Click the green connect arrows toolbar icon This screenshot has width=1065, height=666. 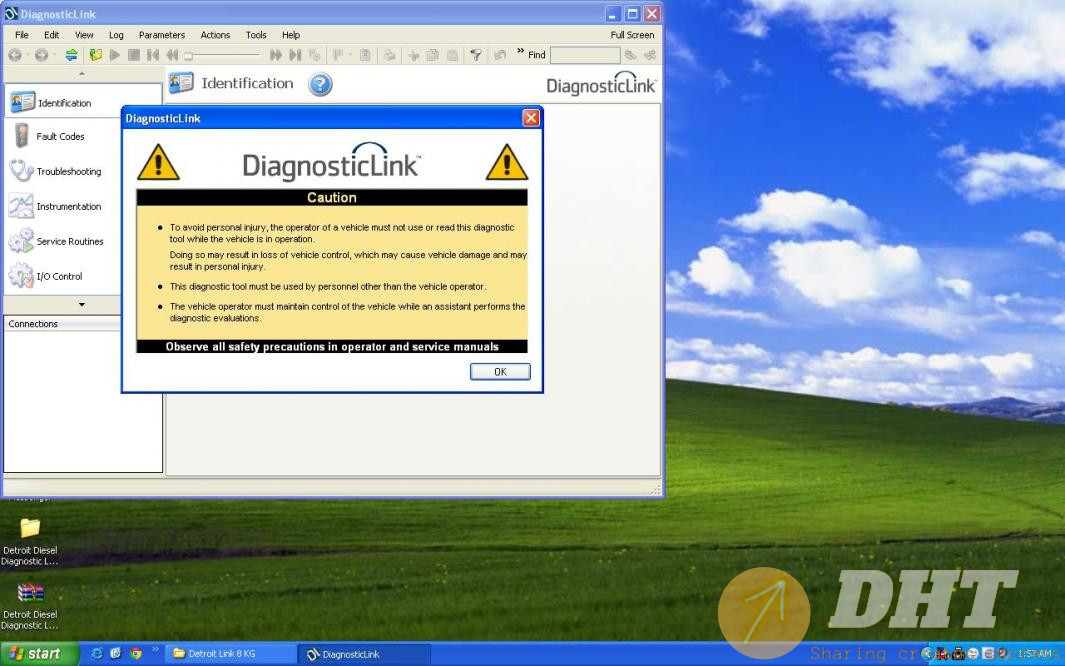pos(71,55)
